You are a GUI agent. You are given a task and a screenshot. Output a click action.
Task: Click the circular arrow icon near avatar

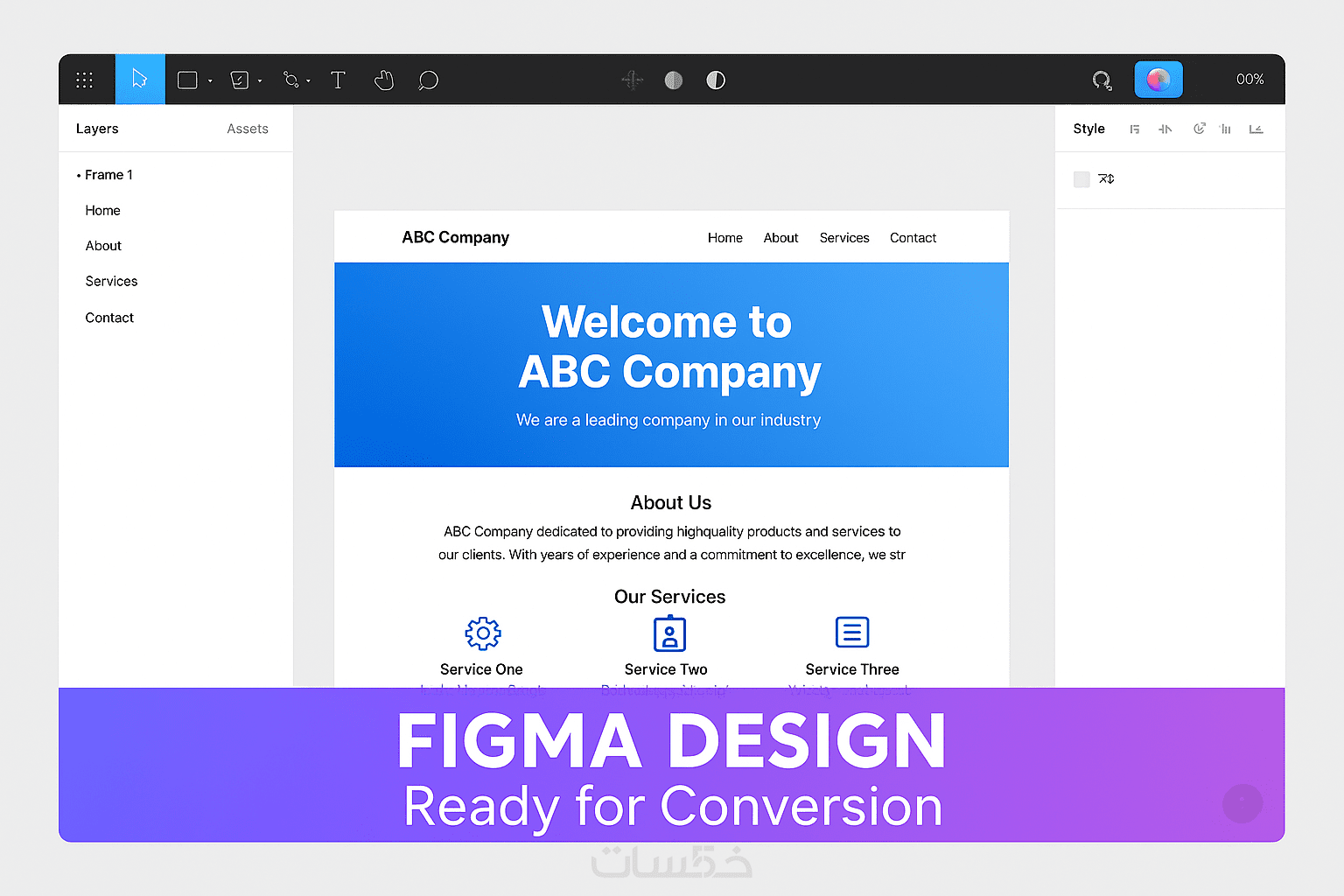[1102, 80]
